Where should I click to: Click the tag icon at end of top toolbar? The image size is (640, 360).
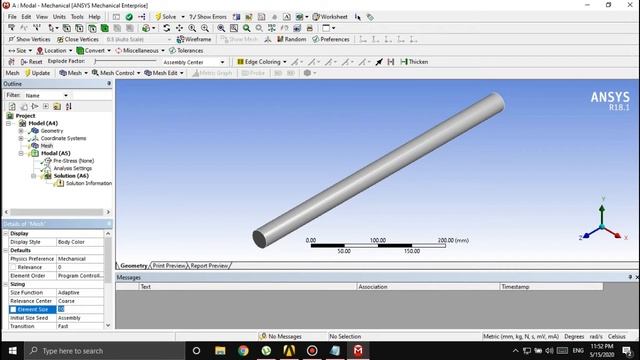[370, 17]
